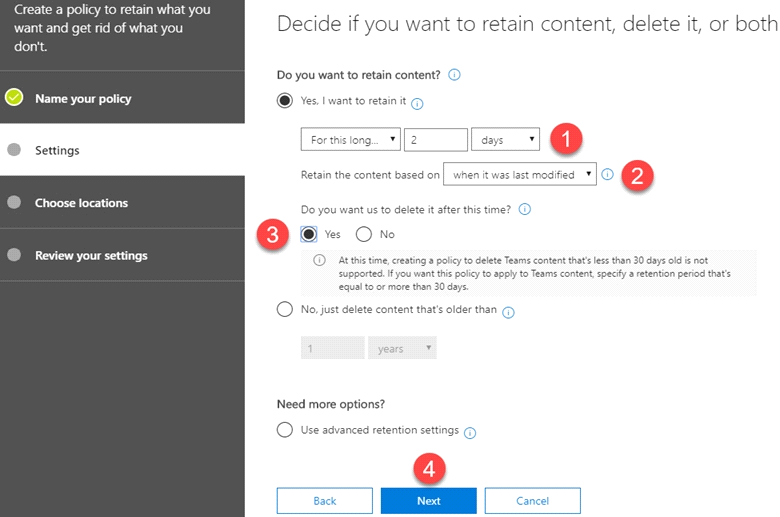Click green checkmark icon for Name your policy

tap(14, 97)
